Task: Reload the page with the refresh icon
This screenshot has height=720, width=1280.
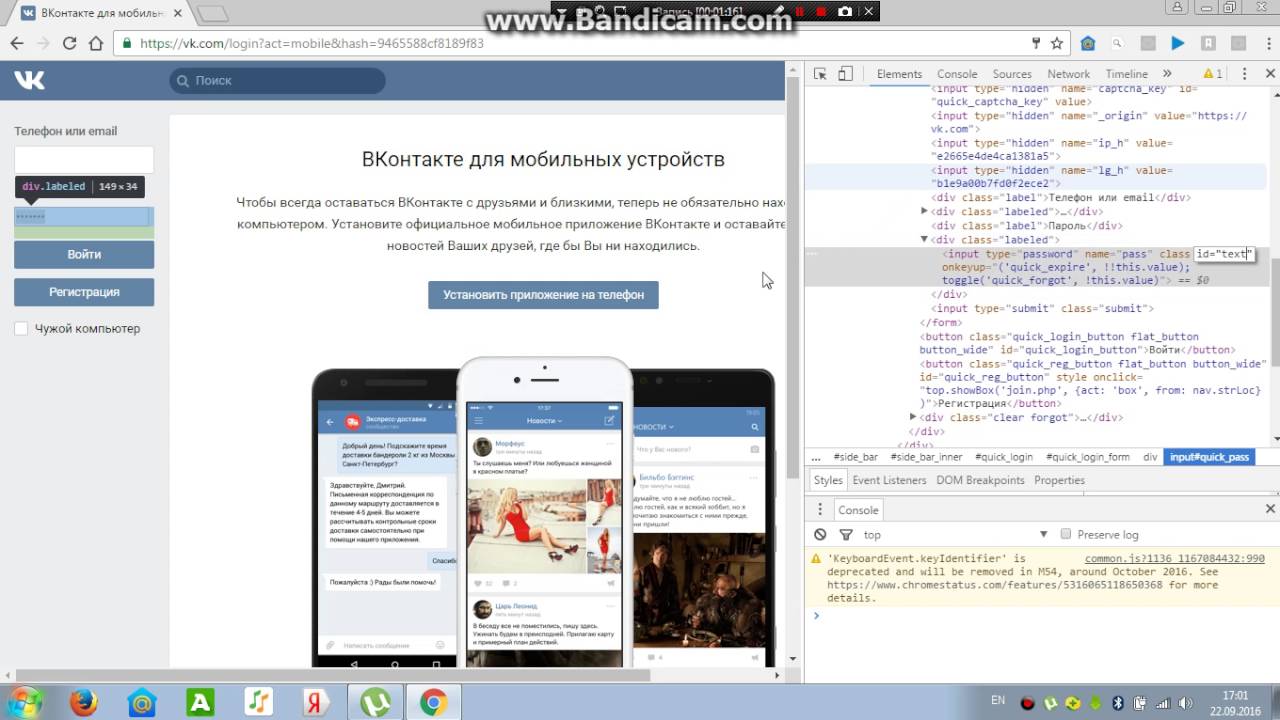Action: tap(70, 44)
